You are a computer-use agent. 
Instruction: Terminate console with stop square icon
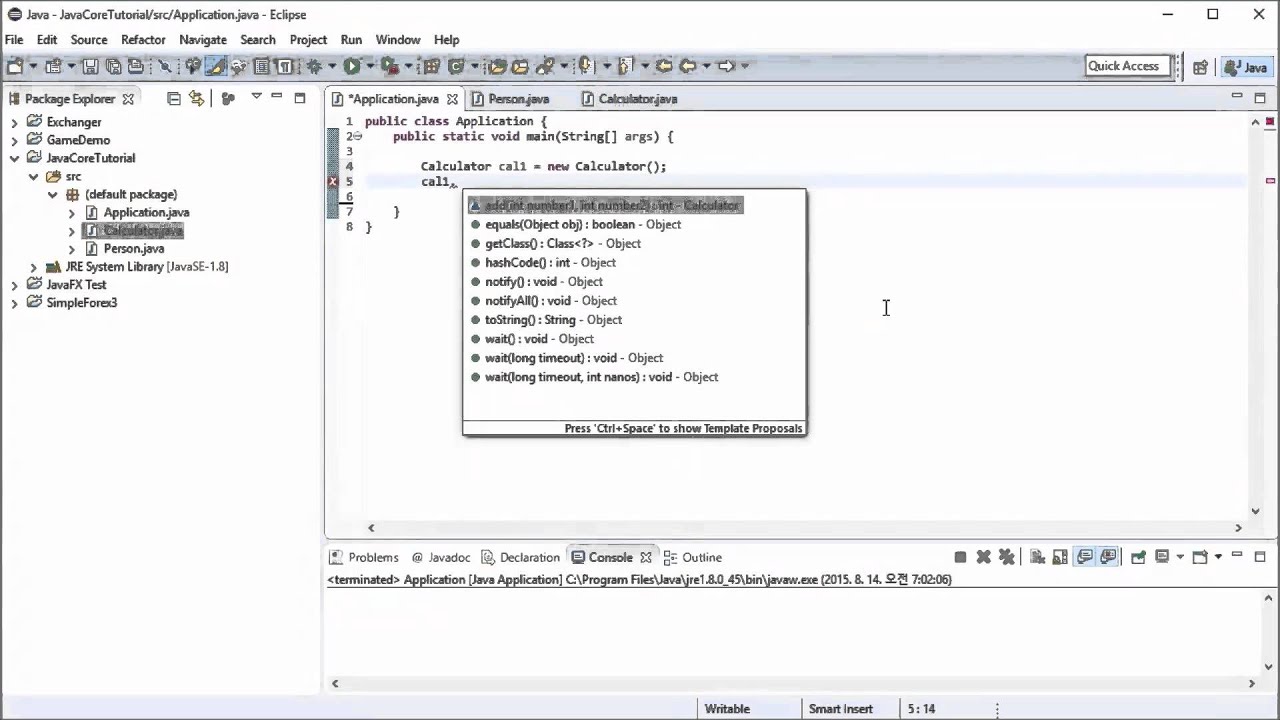(x=960, y=557)
